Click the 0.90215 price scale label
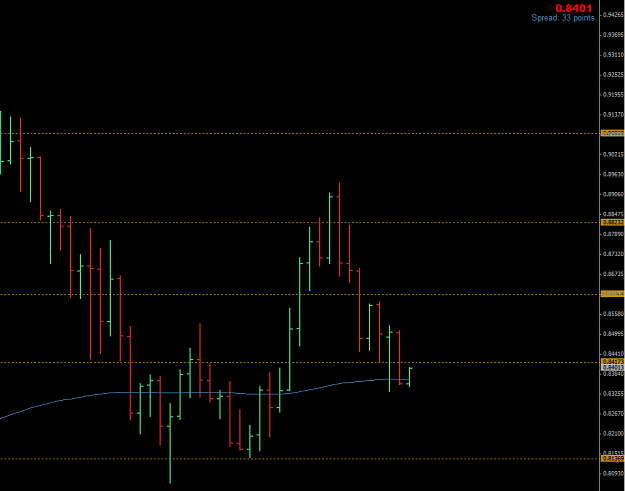 tap(613, 154)
